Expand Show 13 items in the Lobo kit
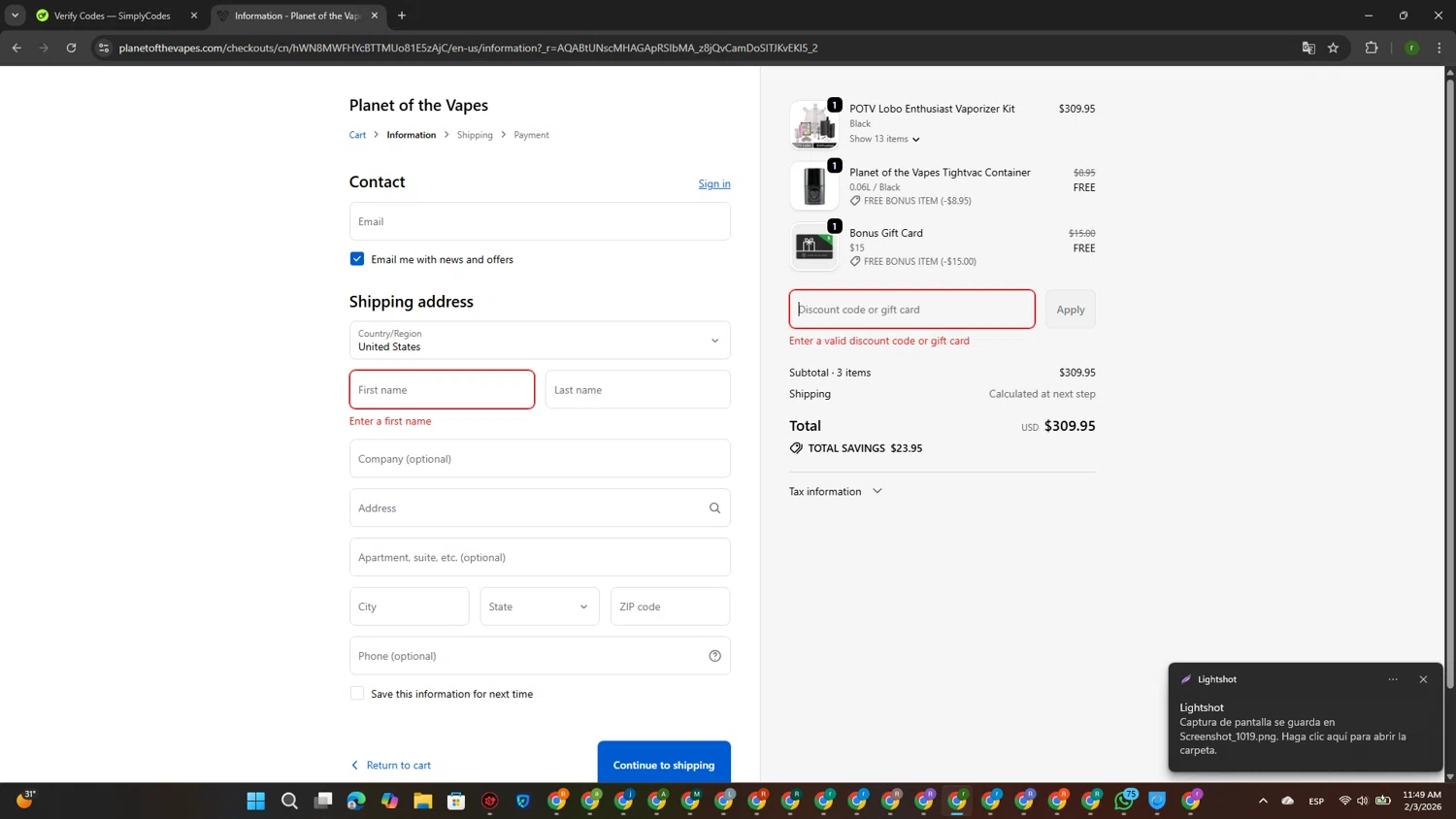The width and height of the screenshot is (1456, 819). (x=884, y=139)
